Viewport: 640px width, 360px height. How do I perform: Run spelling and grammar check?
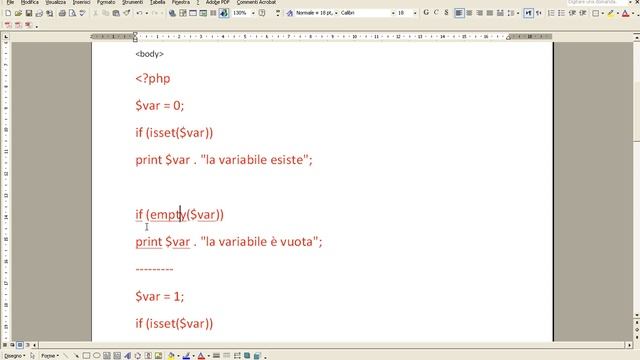(x=82, y=13)
